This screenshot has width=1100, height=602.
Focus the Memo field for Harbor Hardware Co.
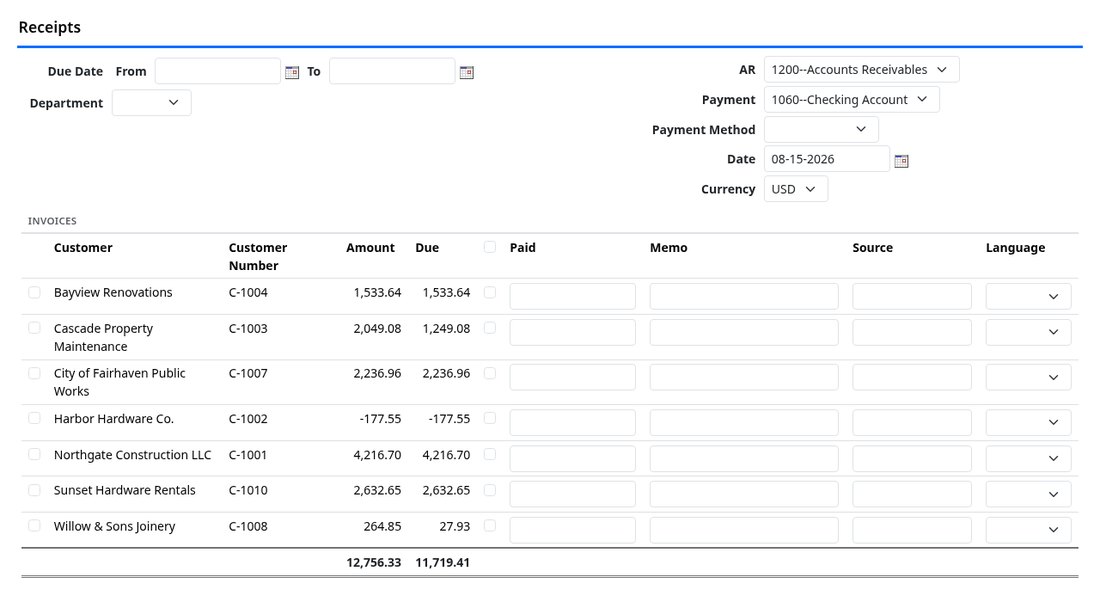coord(744,422)
